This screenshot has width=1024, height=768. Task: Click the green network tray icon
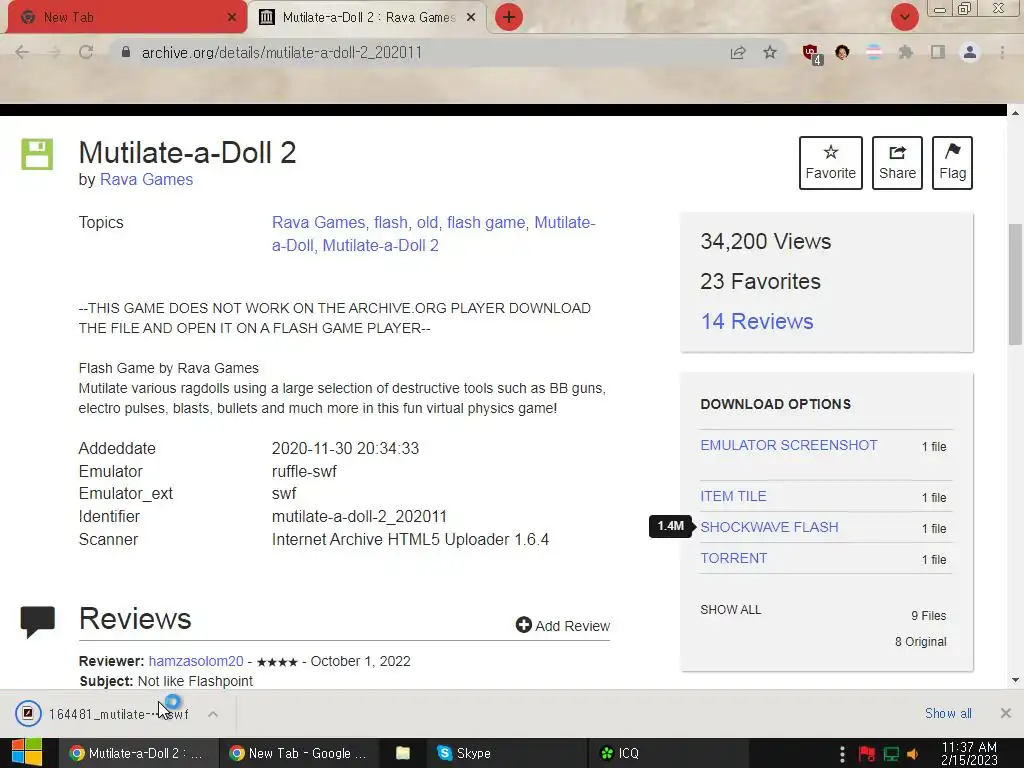coord(891,754)
